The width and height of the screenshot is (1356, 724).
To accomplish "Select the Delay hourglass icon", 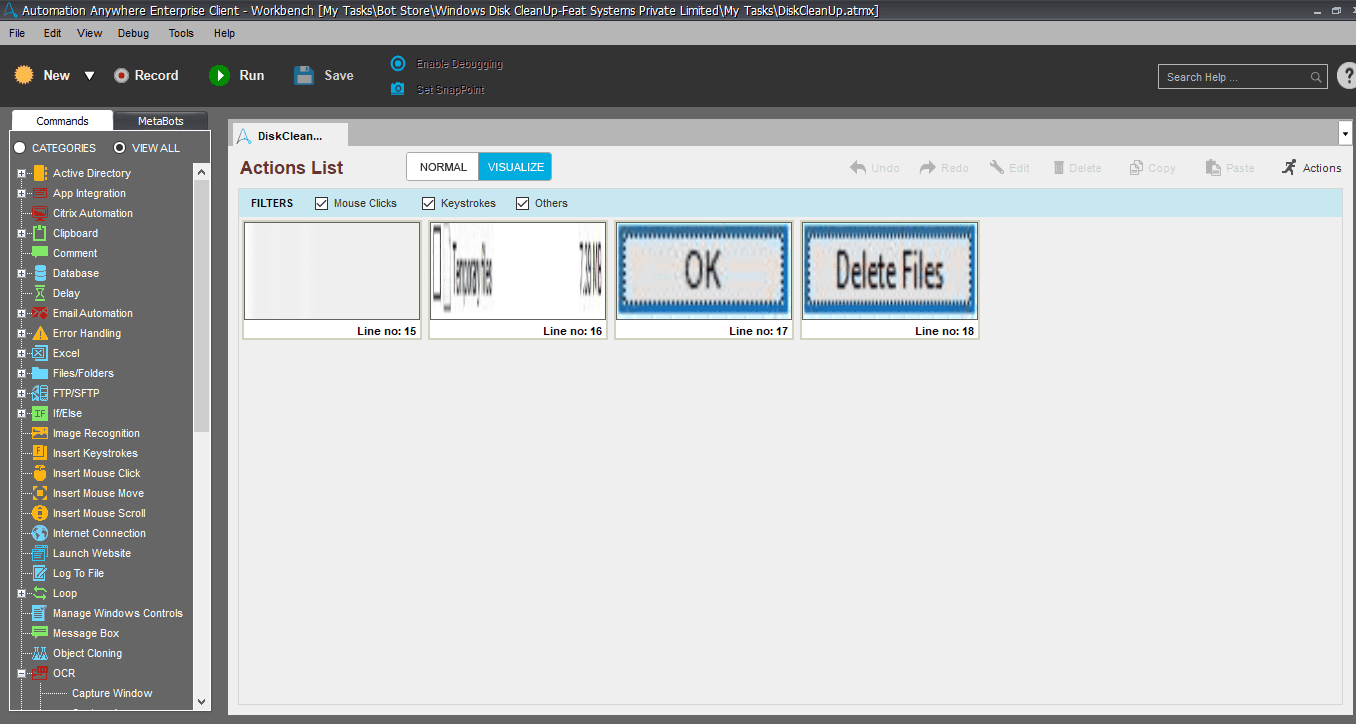I will (40, 293).
